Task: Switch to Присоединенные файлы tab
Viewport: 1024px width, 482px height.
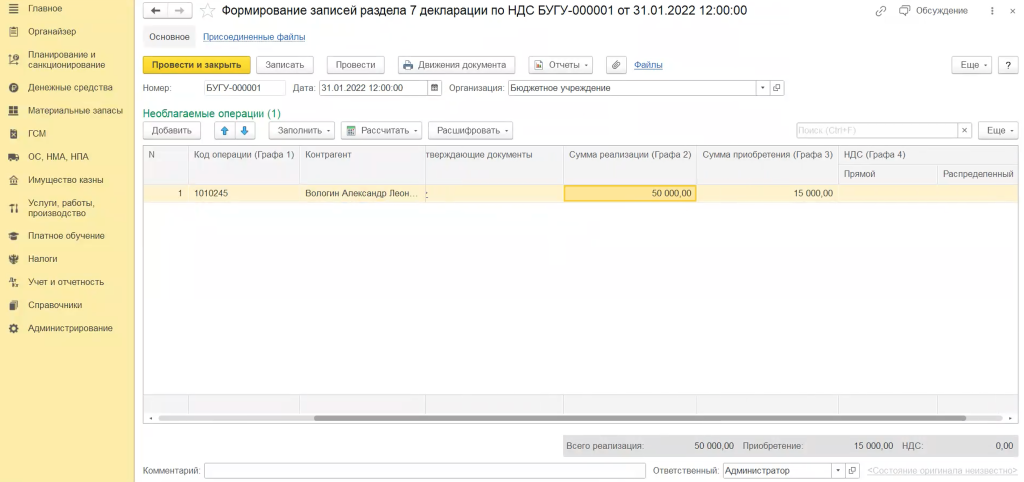Action: pyautogui.click(x=254, y=37)
